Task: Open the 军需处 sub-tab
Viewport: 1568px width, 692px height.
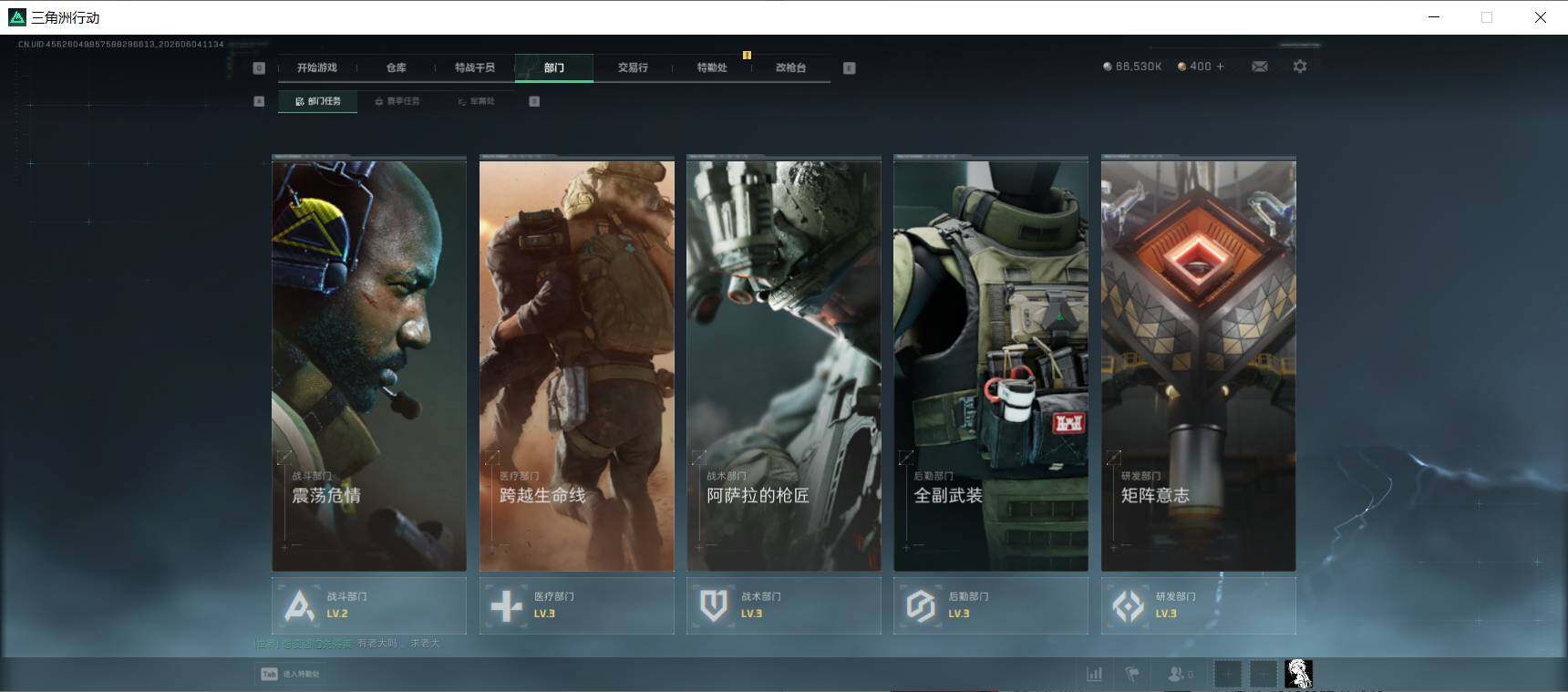Action: [477, 101]
